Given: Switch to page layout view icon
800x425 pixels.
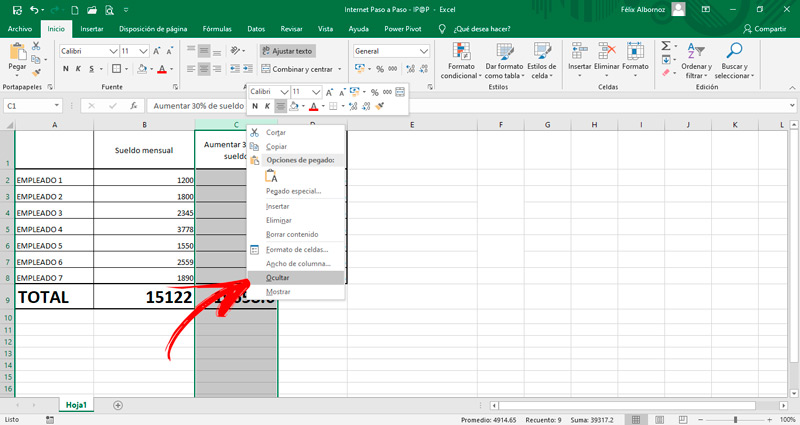Looking at the screenshot, I should click(x=660, y=419).
